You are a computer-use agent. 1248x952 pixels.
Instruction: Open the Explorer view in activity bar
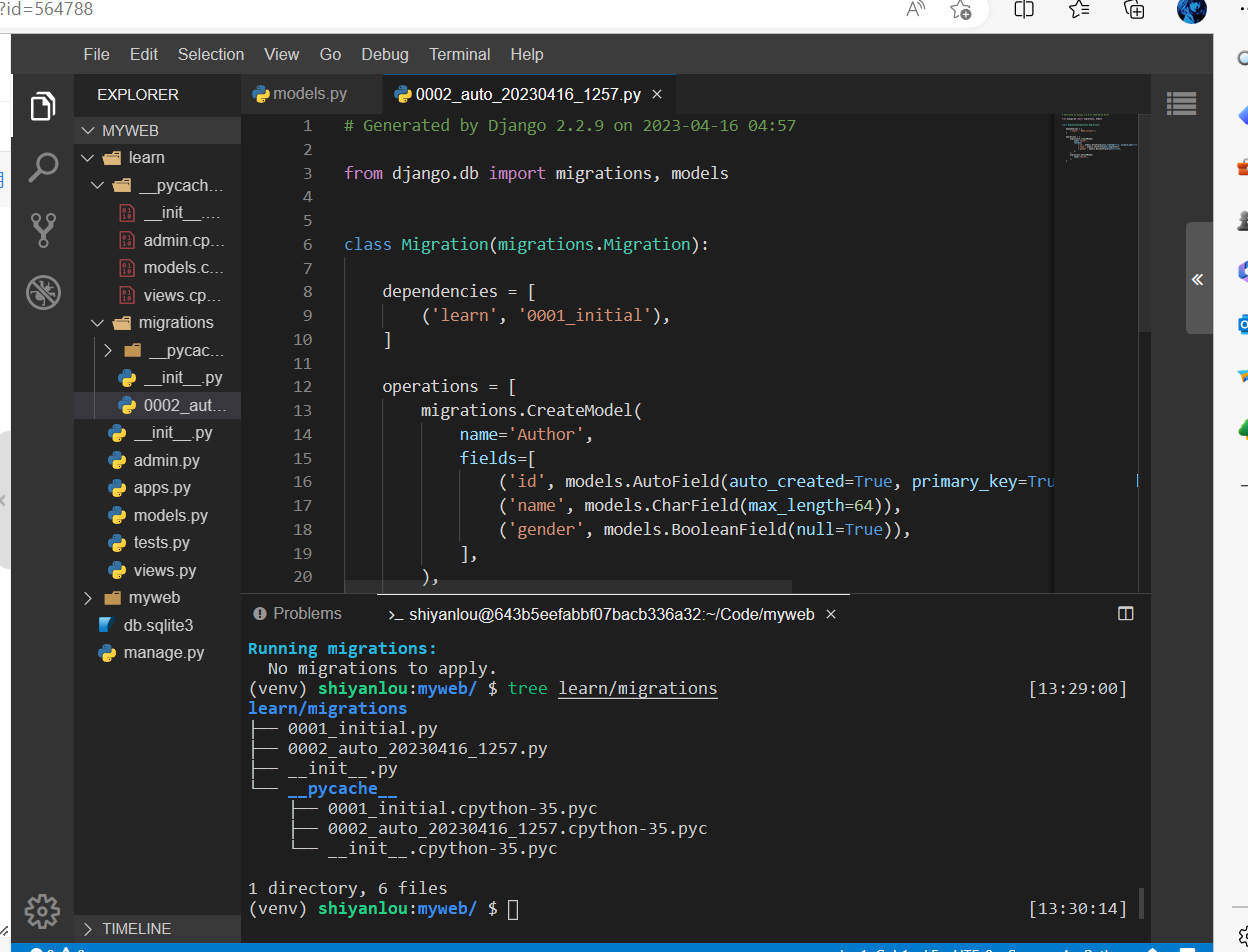coord(42,106)
